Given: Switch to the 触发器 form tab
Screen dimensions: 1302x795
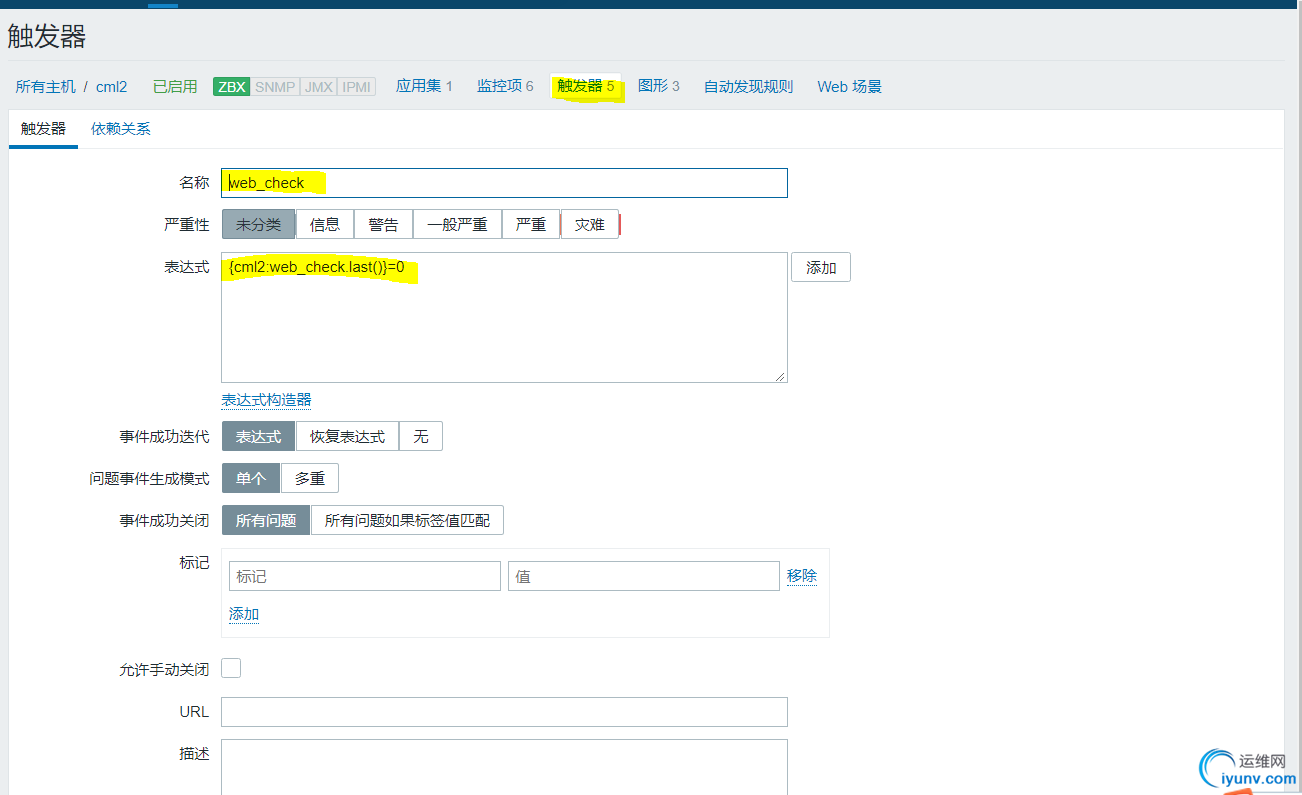Looking at the screenshot, I should [x=43, y=129].
